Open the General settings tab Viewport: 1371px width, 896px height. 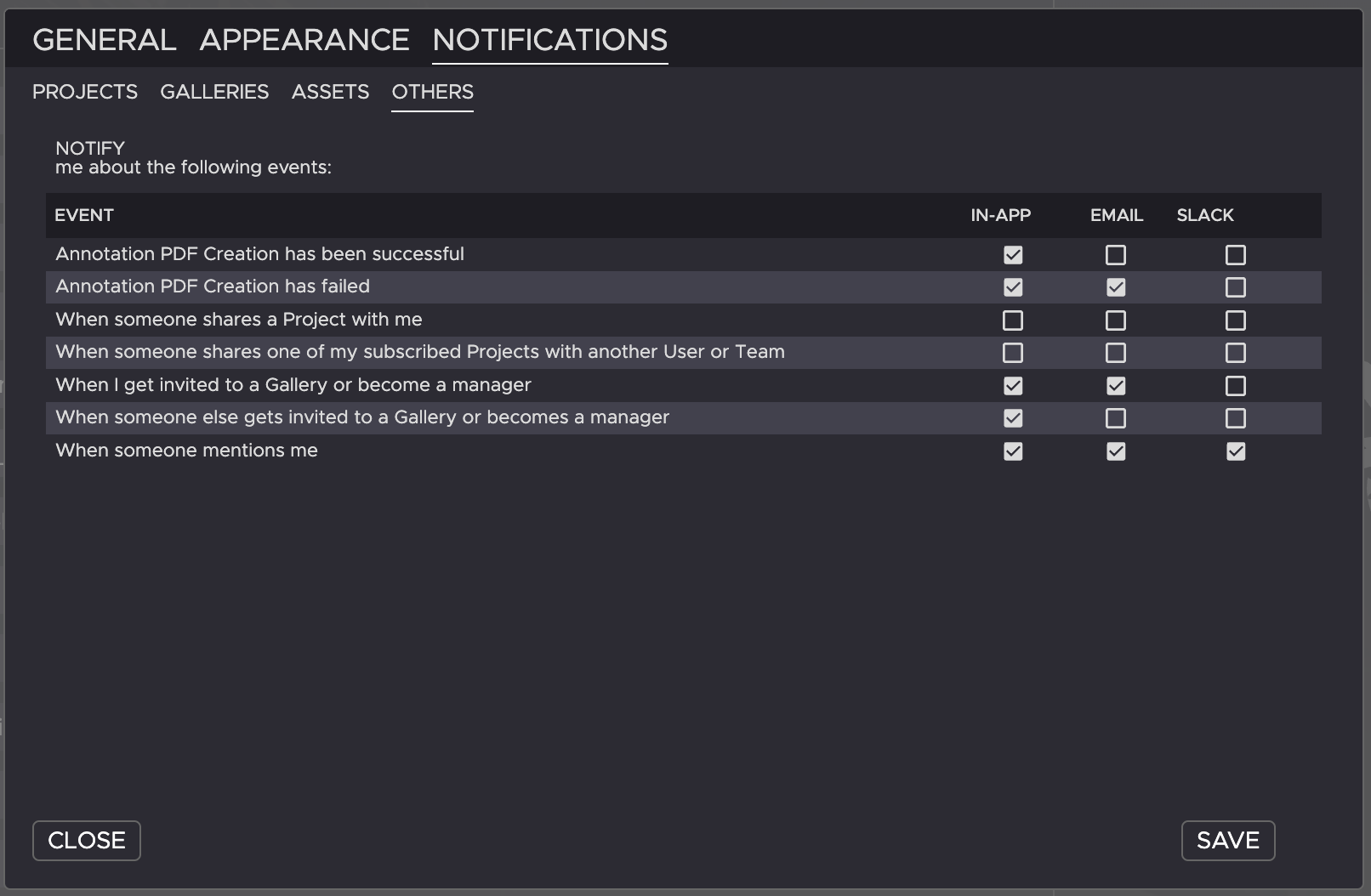[104, 40]
